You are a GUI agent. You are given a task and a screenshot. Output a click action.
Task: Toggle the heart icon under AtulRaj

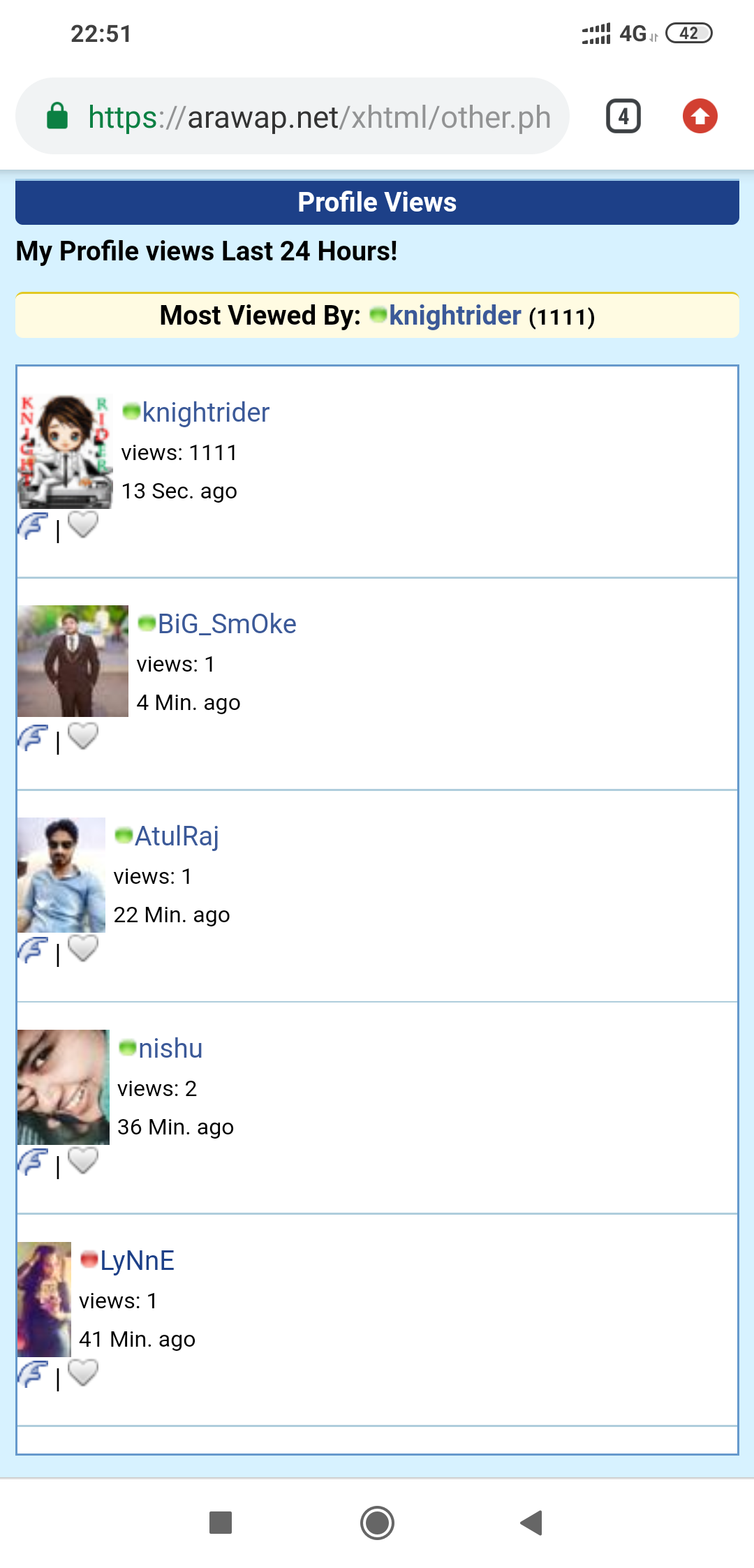(83, 949)
